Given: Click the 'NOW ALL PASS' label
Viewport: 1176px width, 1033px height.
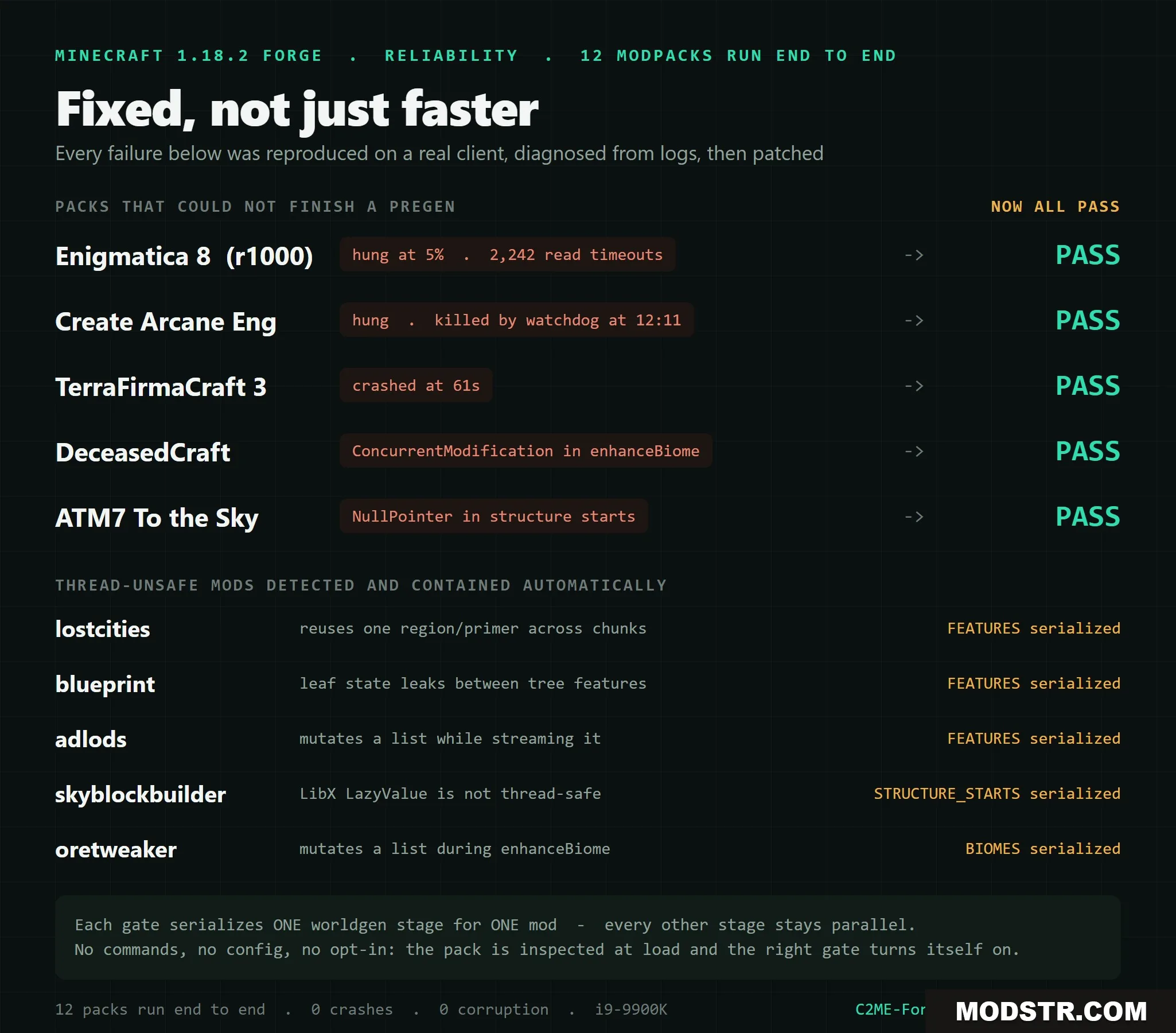Looking at the screenshot, I should coord(1055,207).
